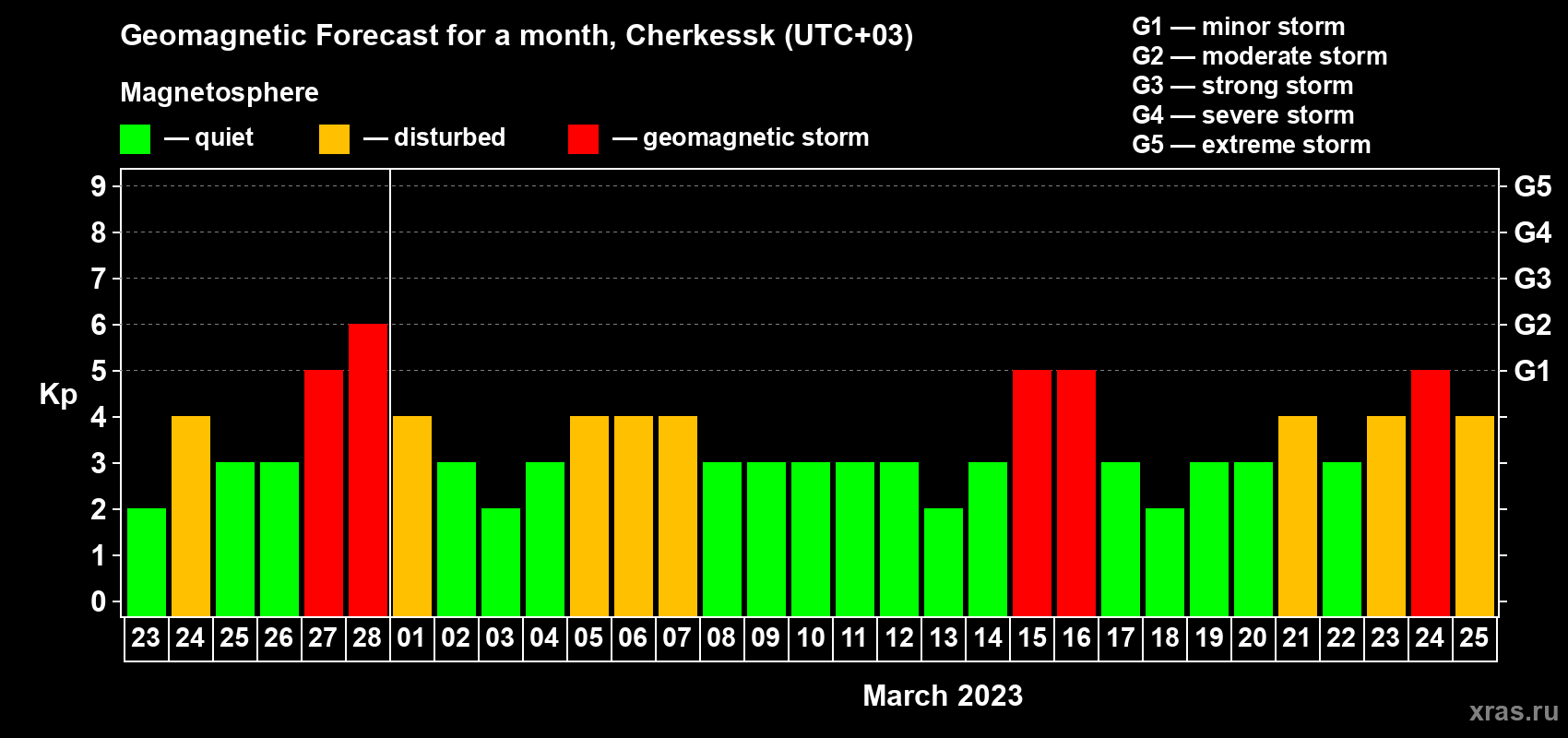Click the date label '14' on the x-axis
1568x738 pixels.
point(987,638)
